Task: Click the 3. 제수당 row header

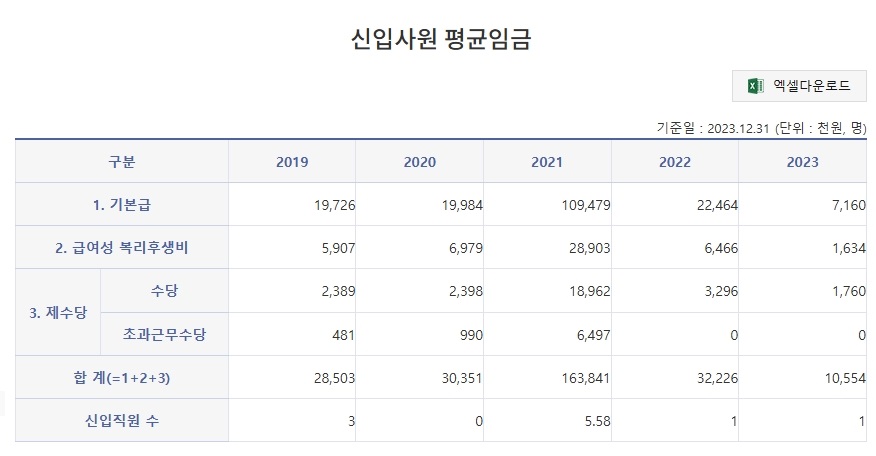Action: (x=58, y=312)
